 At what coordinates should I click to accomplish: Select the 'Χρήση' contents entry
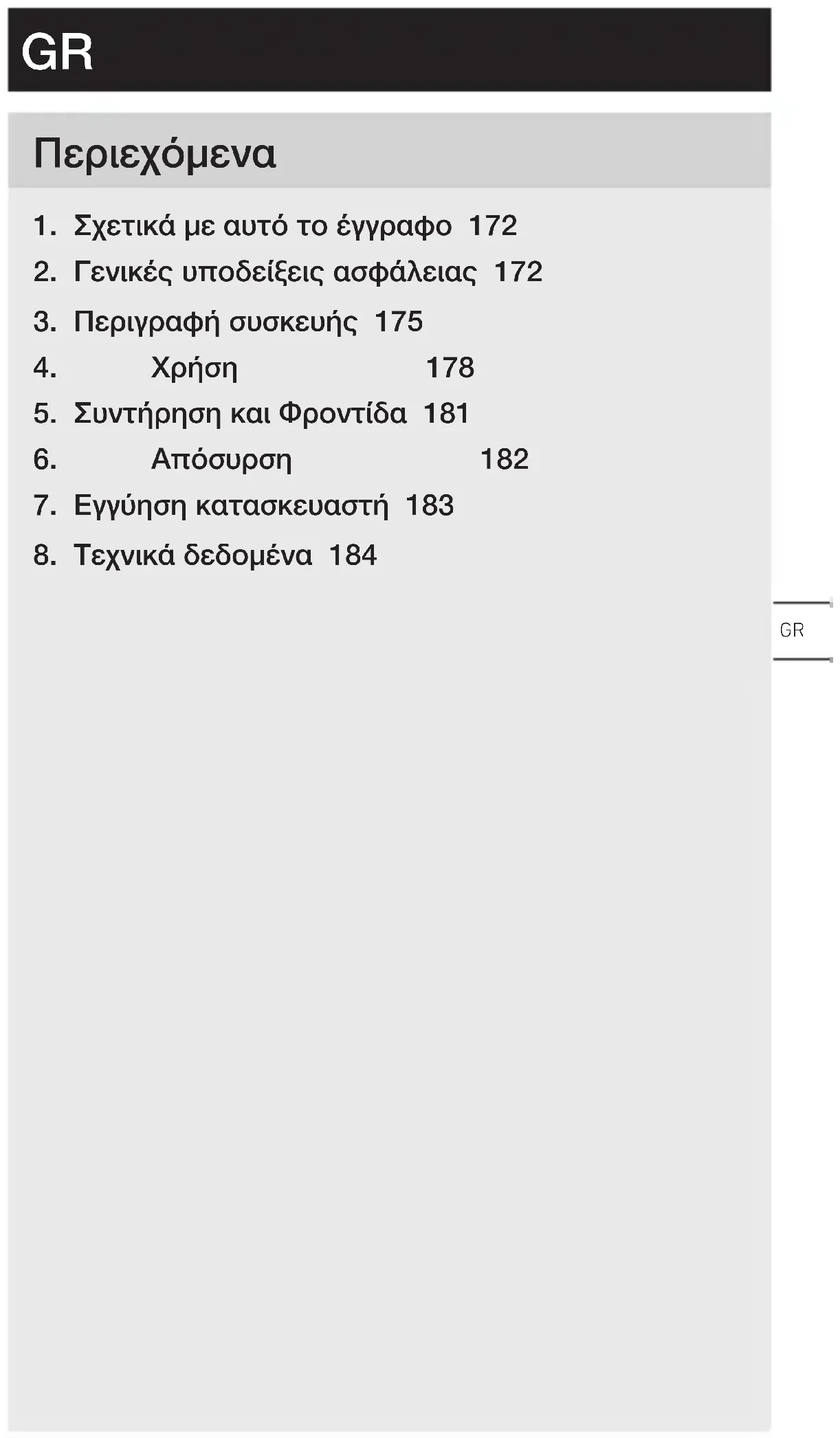tap(194, 368)
